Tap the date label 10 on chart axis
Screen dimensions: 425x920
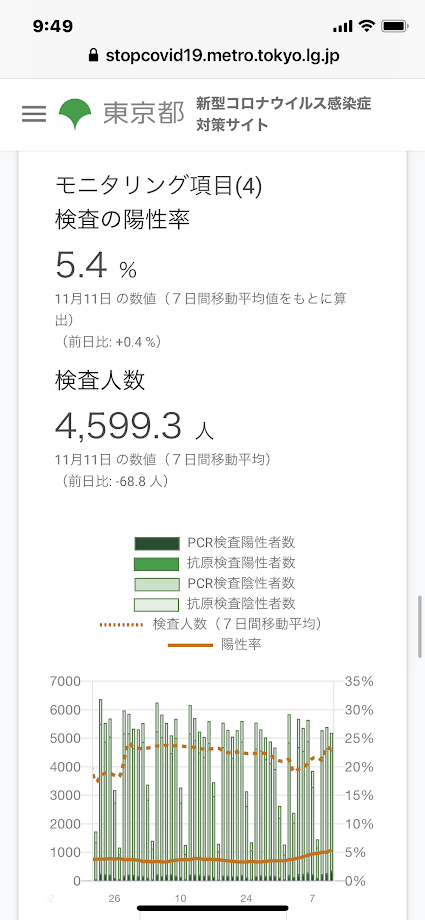click(180, 899)
